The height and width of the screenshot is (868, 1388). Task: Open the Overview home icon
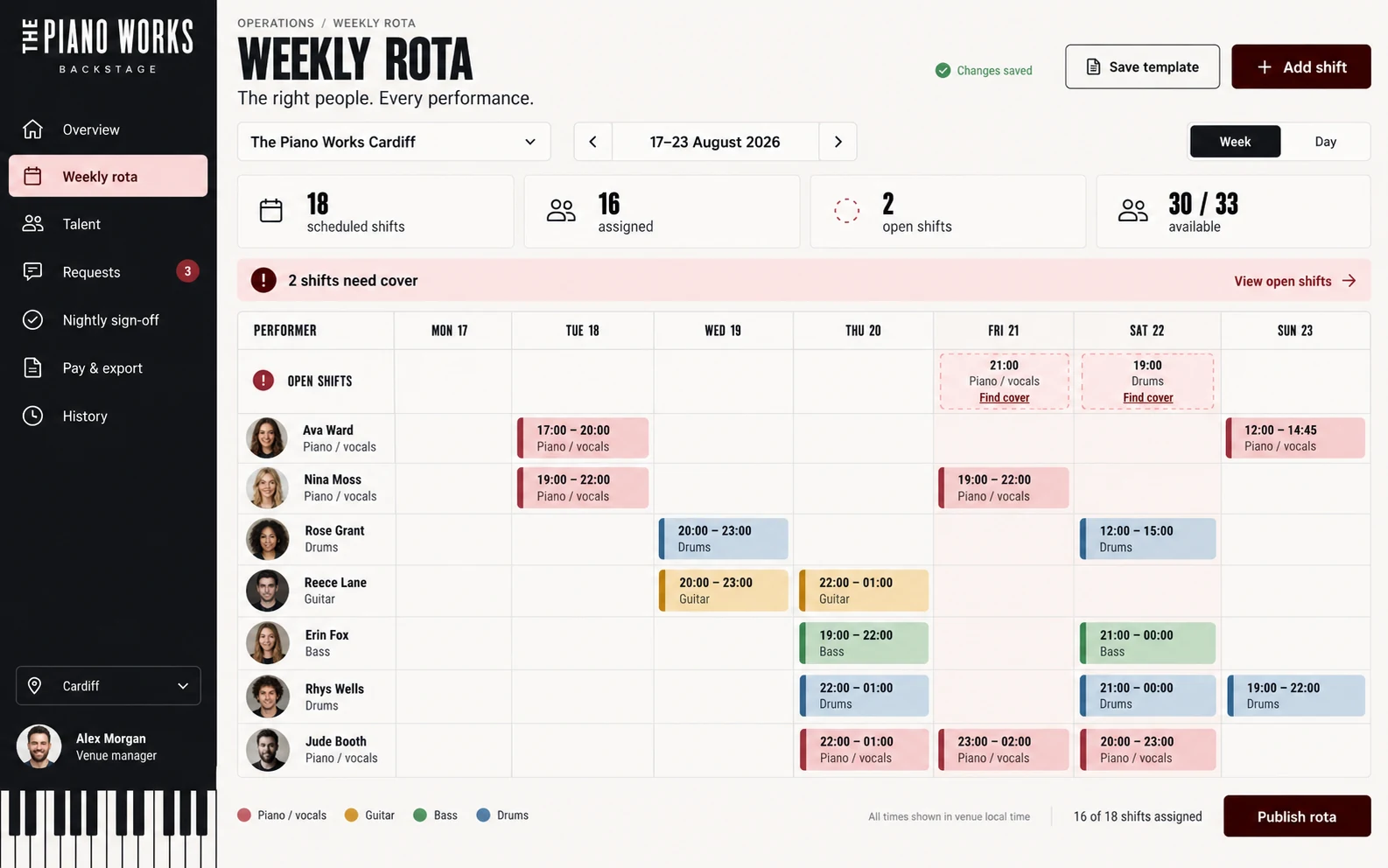pos(32,129)
